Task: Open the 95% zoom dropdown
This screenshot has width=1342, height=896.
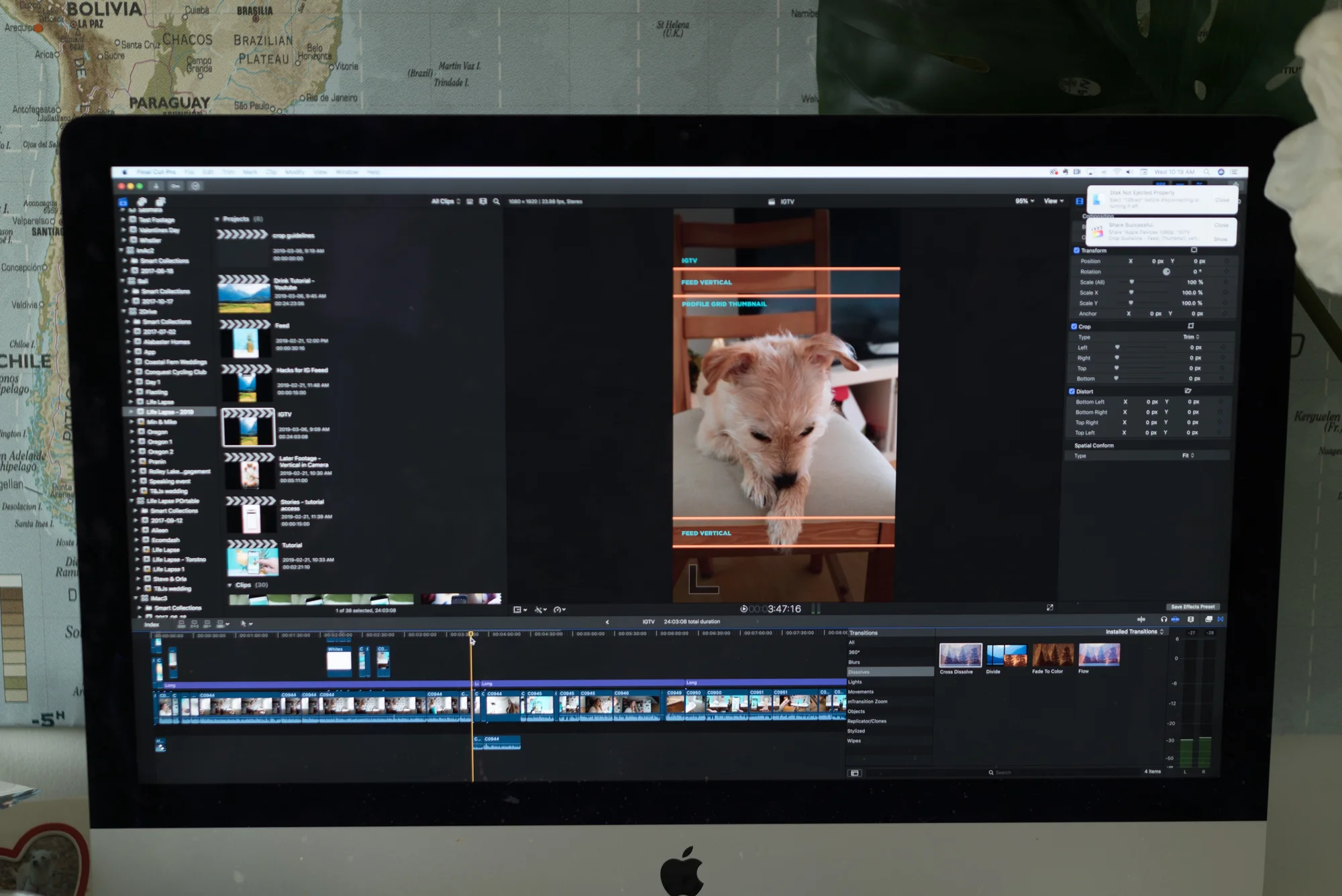Action: [1025, 201]
